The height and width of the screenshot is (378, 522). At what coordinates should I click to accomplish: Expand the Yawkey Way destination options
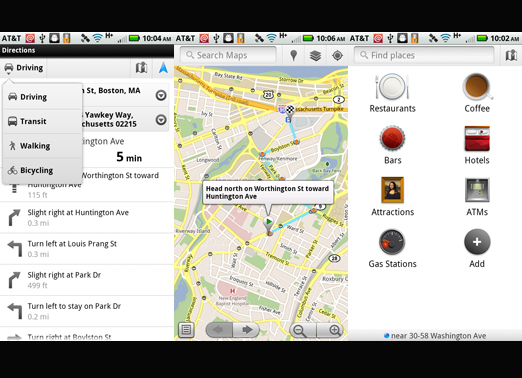pyautogui.click(x=161, y=120)
